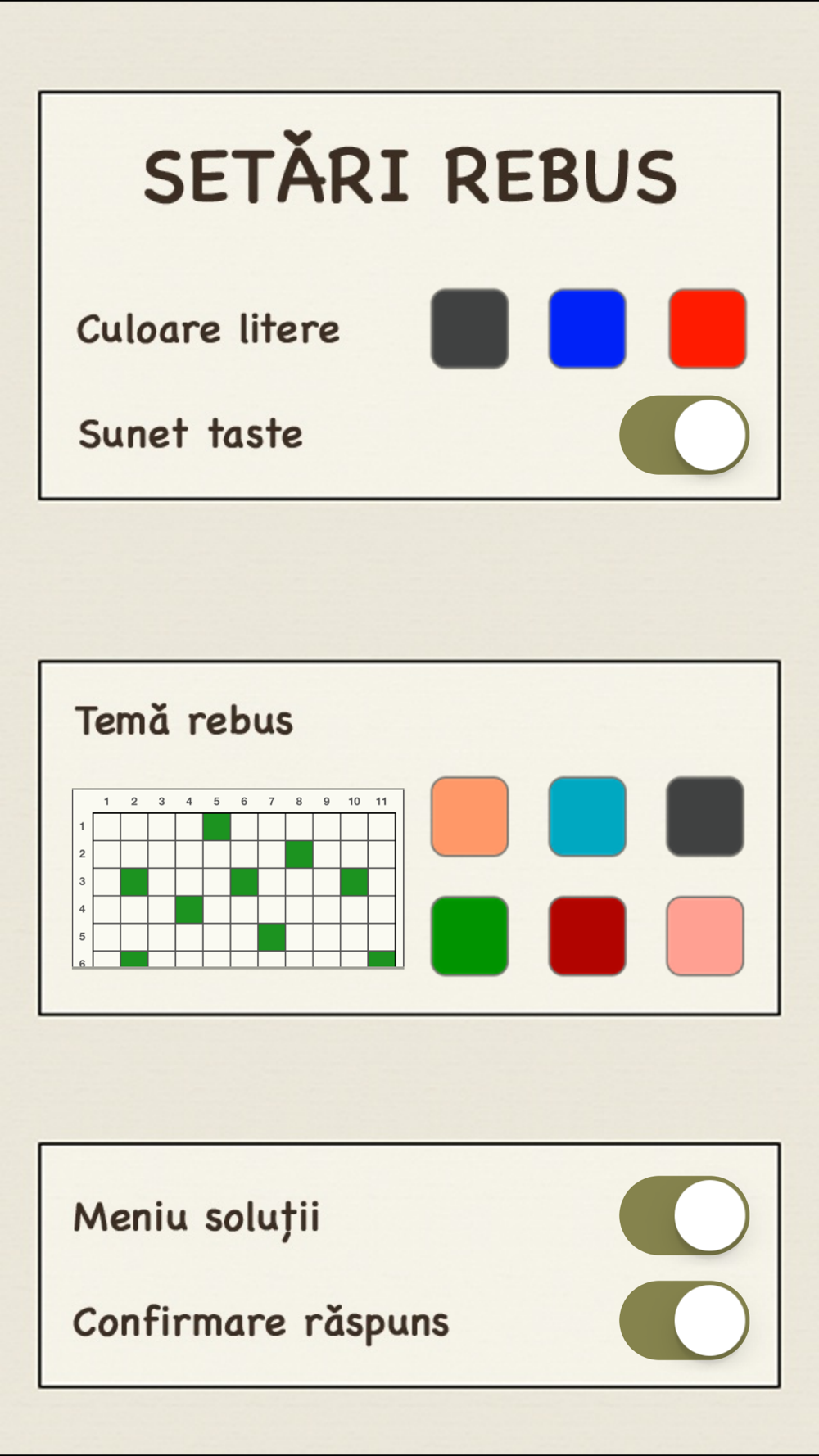
Task: Tap the Confirmare răspuns label
Action: 261,1323
